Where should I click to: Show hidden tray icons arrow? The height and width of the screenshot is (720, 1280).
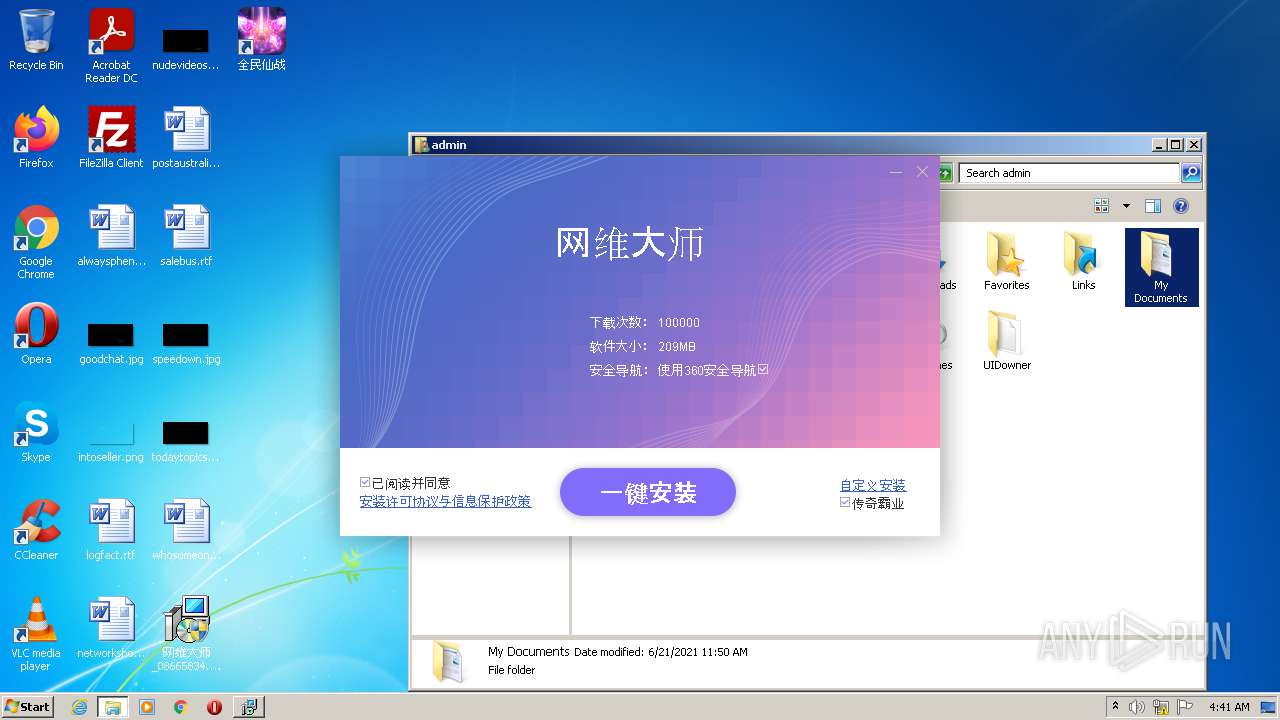pyautogui.click(x=1115, y=706)
